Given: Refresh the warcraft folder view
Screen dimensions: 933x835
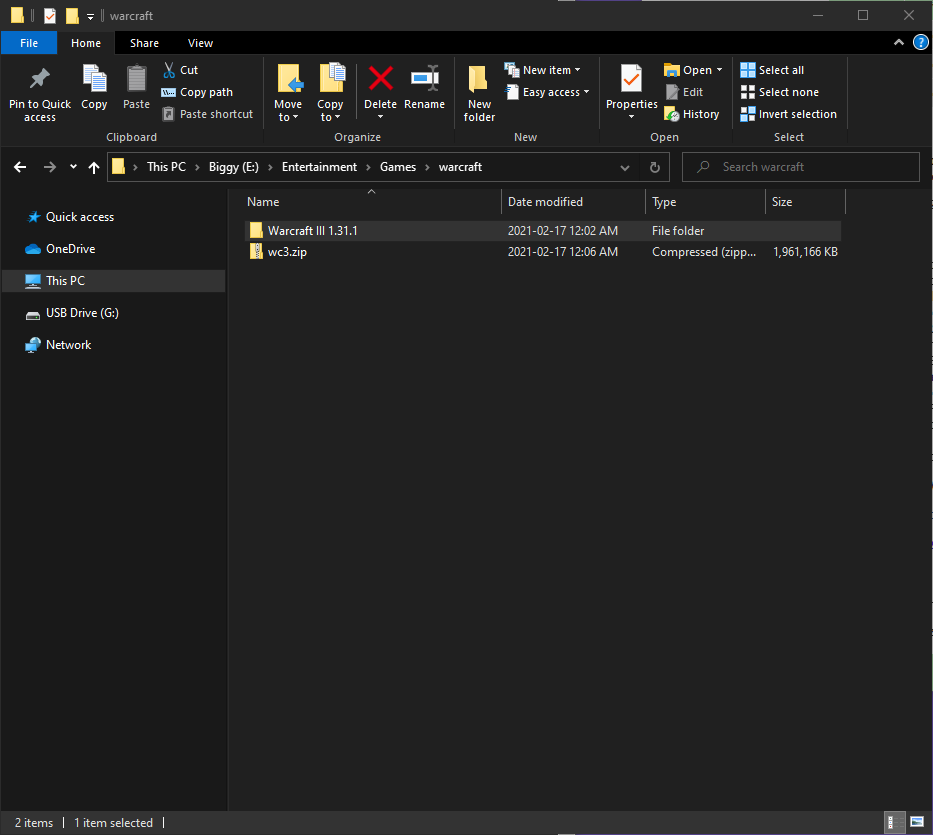Looking at the screenshot, I should (x=655, y=167).
